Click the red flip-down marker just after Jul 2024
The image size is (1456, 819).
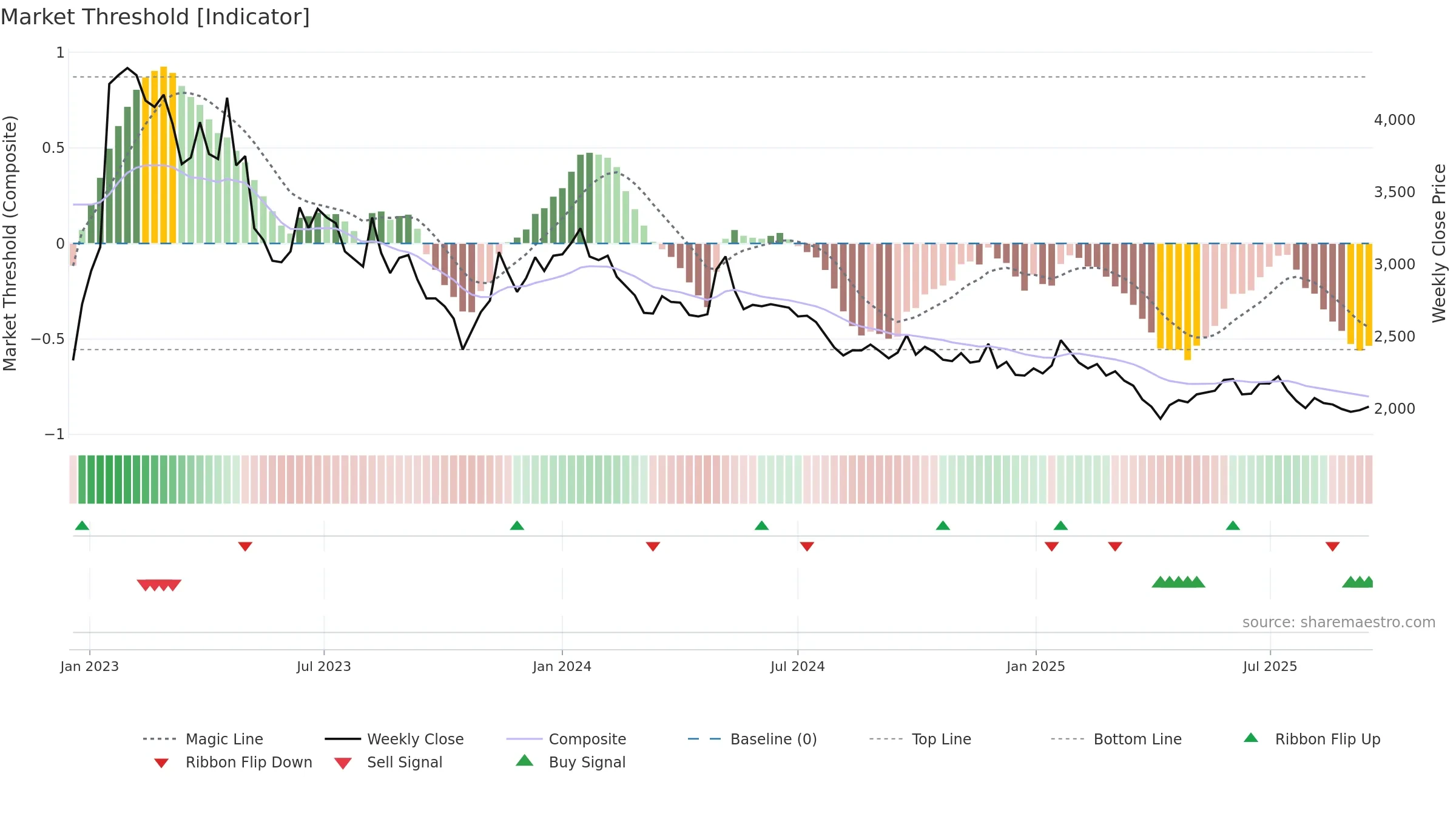807,546
